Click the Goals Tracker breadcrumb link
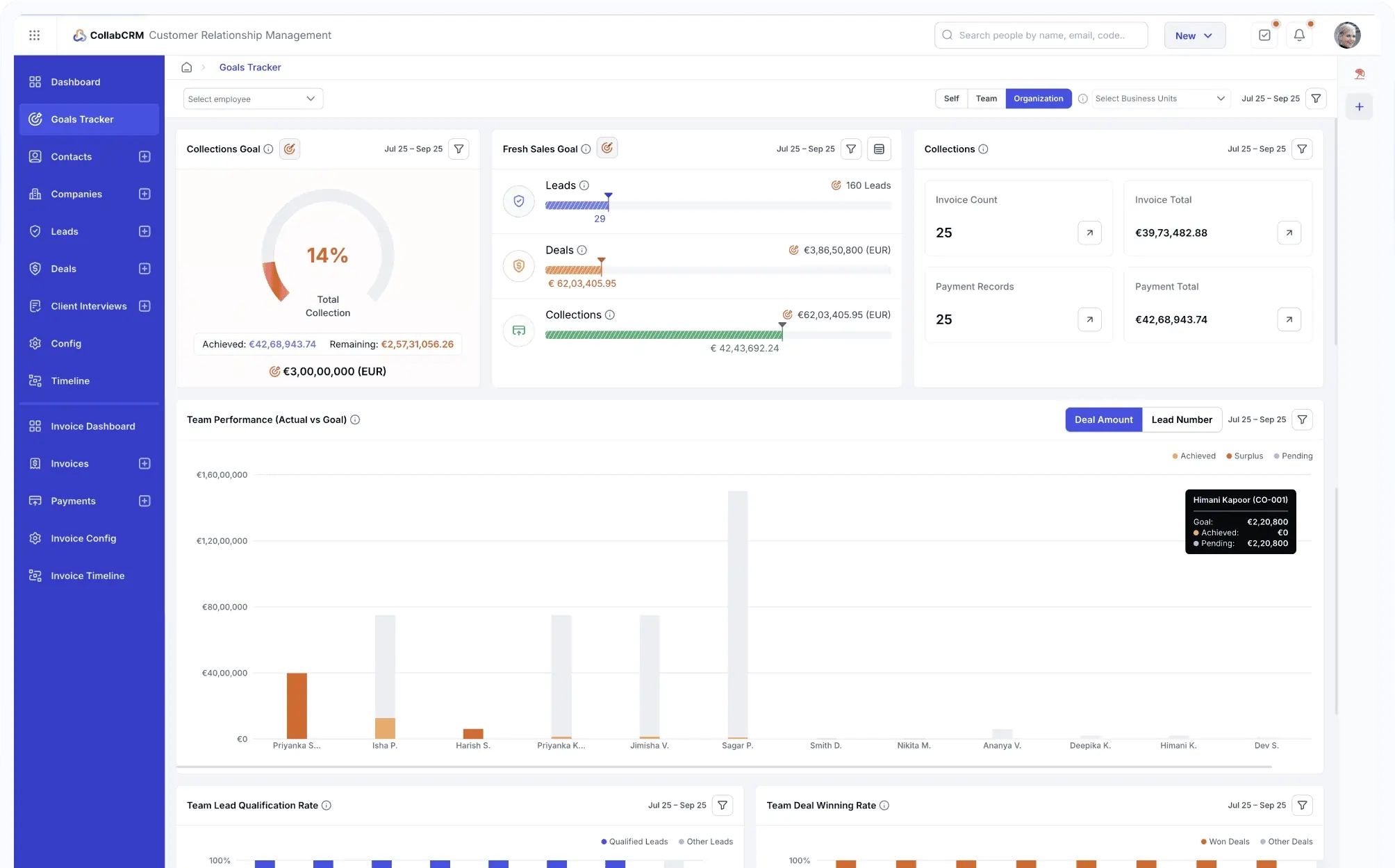The image size is (1395, 868). [x=250, y=67]
